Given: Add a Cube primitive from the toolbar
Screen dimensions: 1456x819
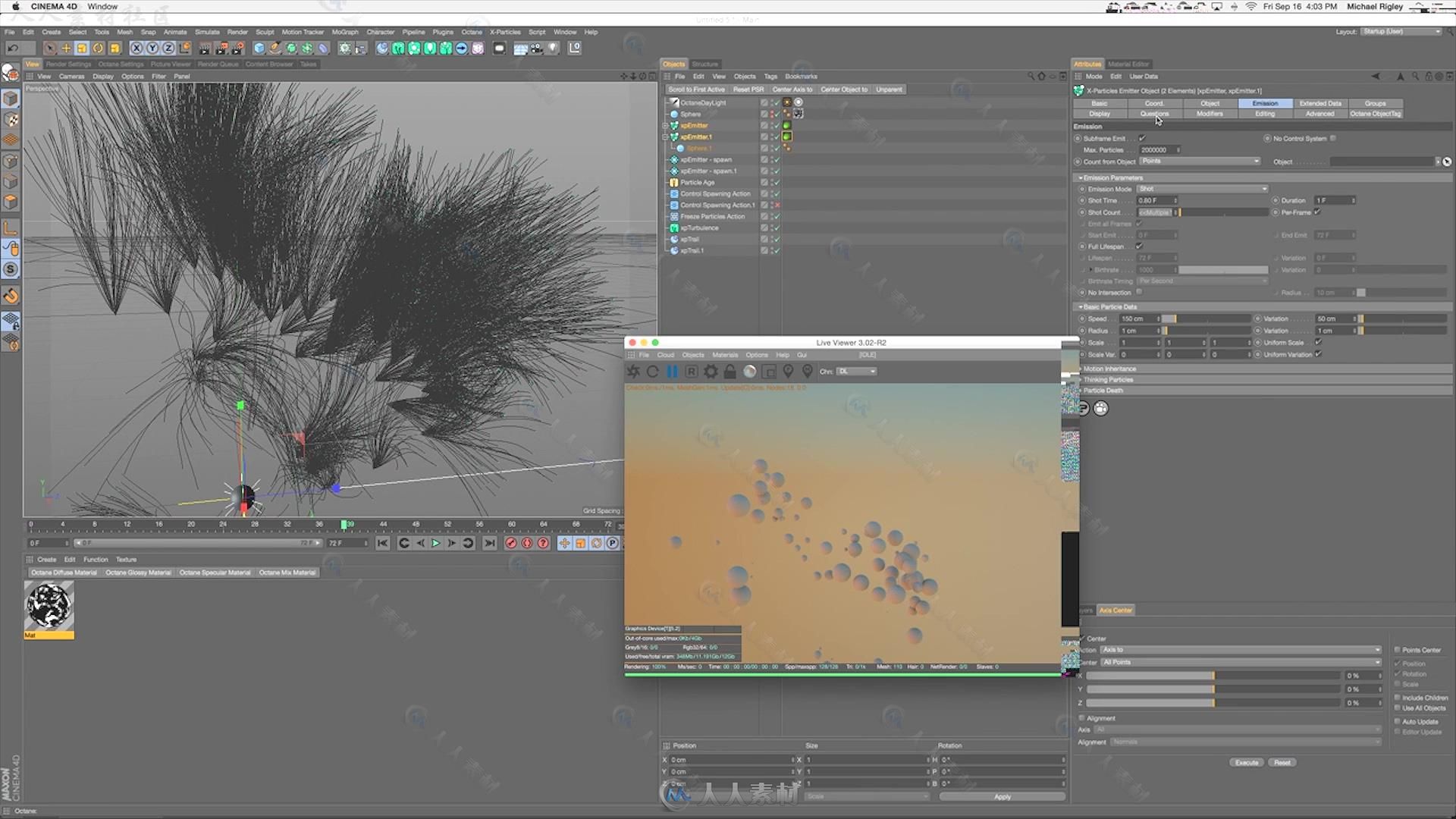Looking at the screenshot, I should (259, 49).
